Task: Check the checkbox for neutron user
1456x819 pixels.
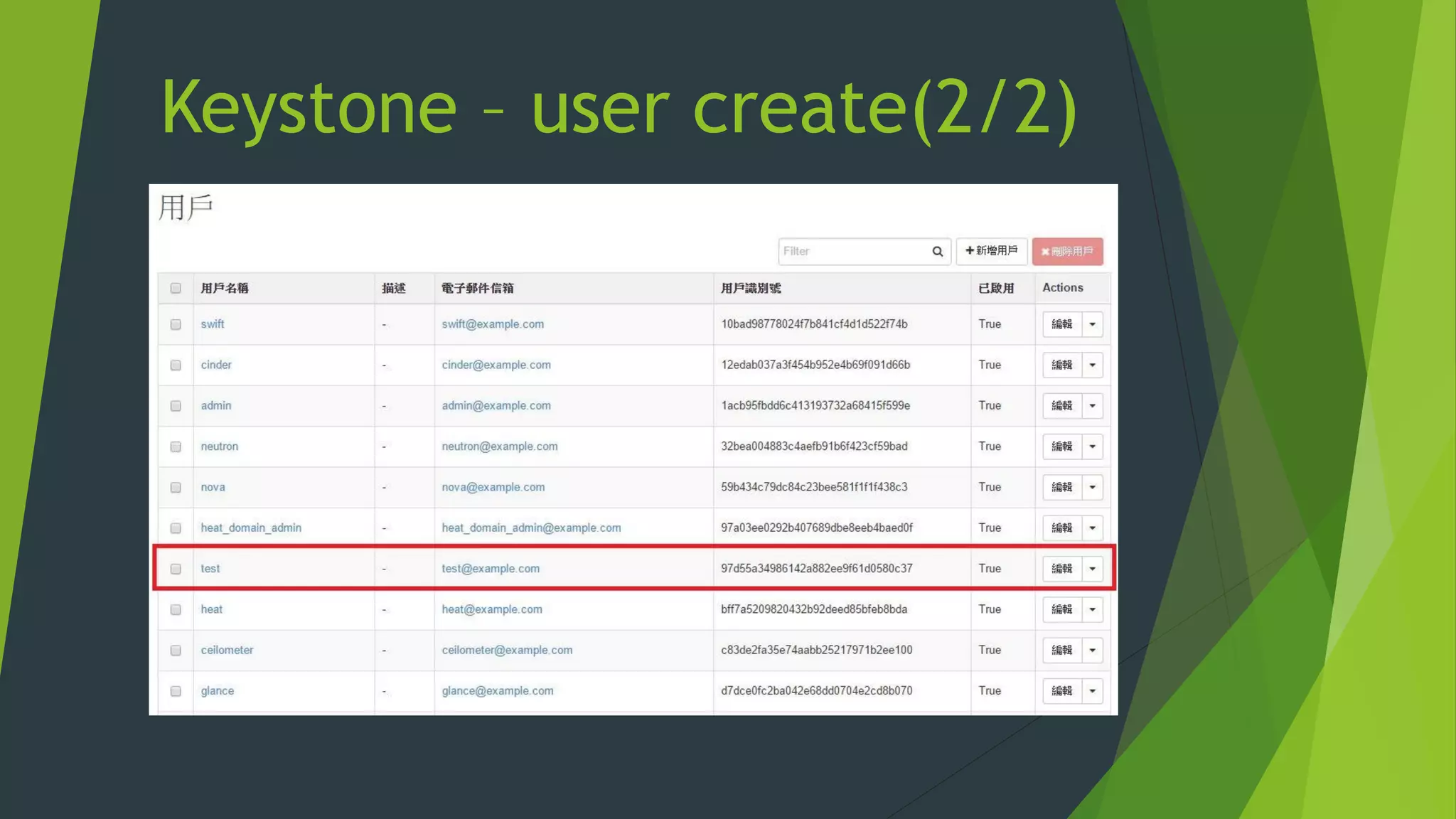Action: (x=176, y=447)
